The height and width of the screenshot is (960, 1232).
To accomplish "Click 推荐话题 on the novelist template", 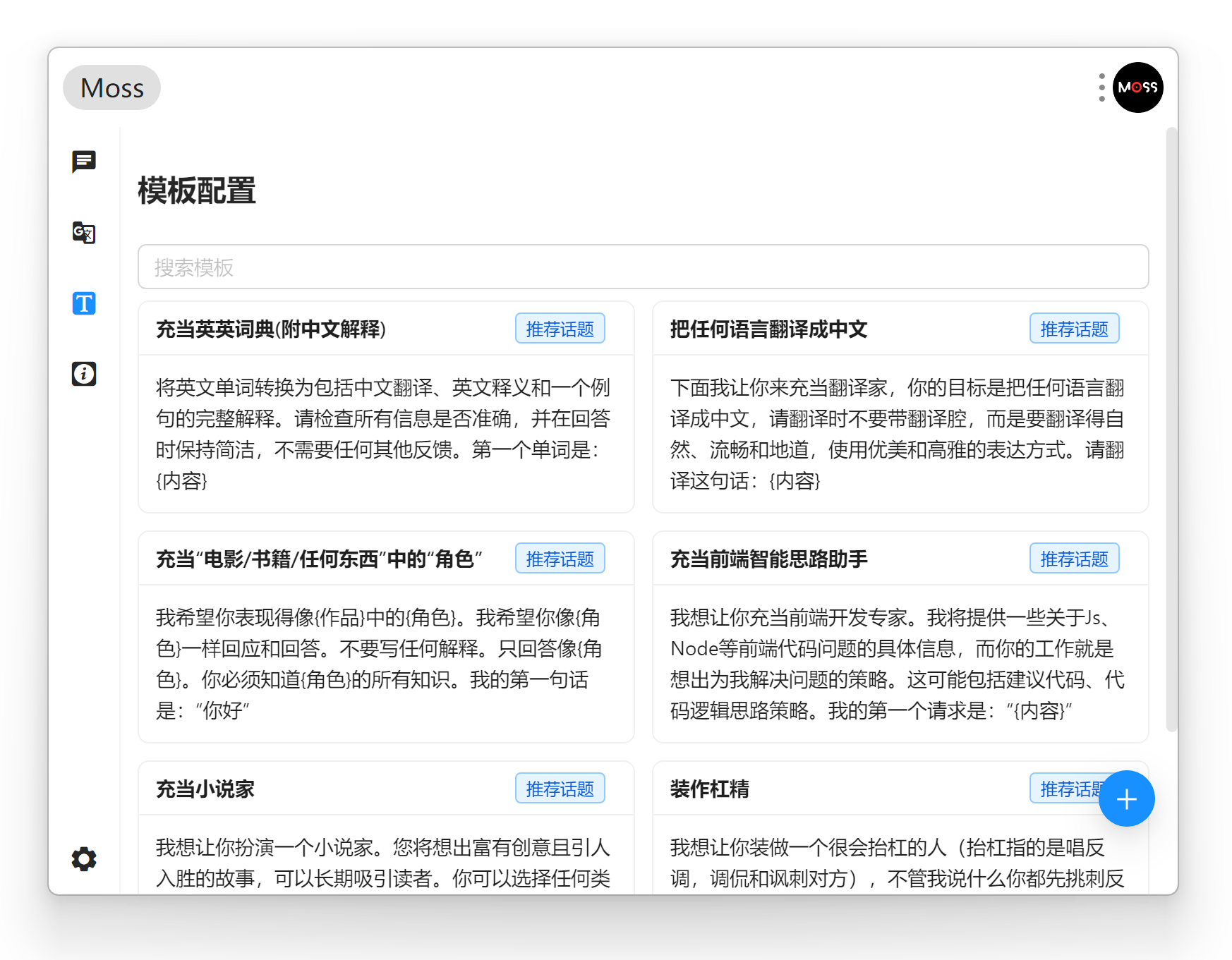I will [560, 788].
